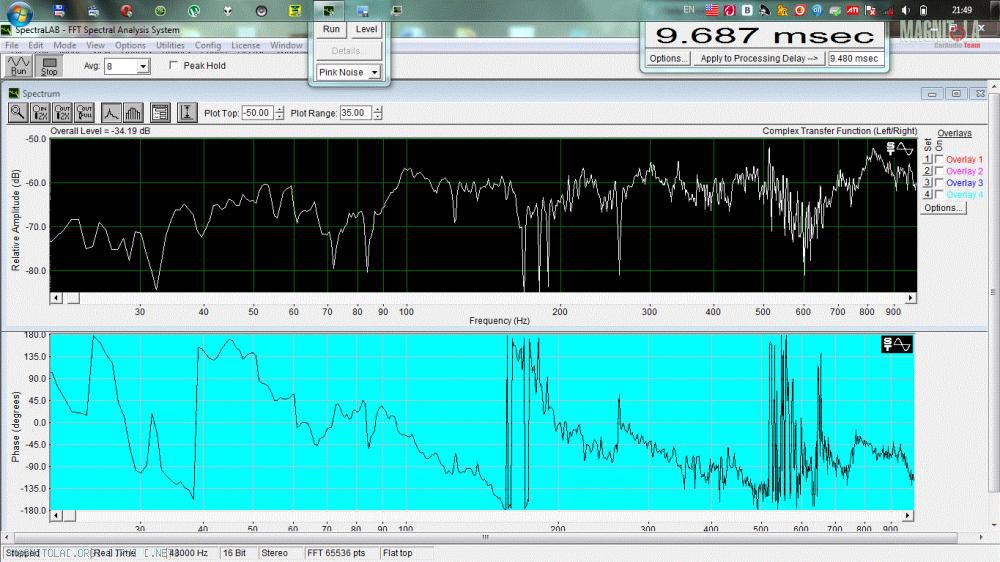Open the View menu

tap(95, 45)
